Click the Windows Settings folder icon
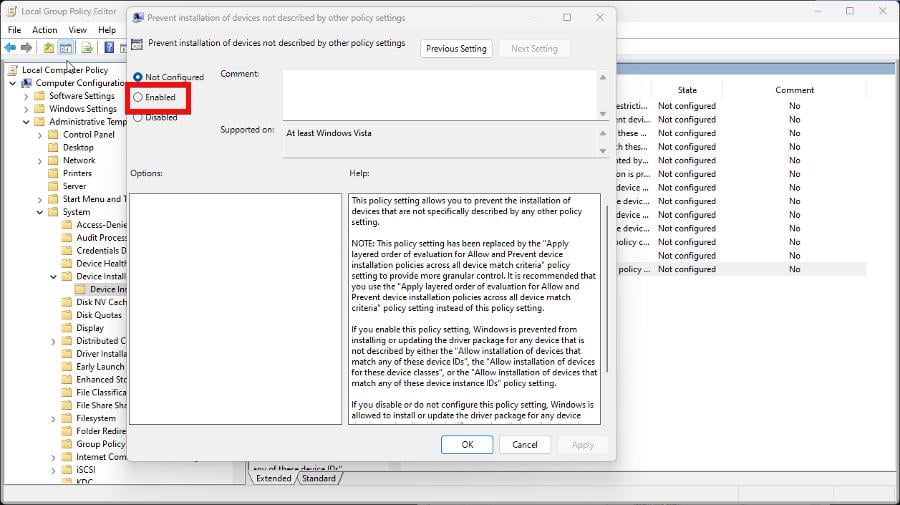The height and width of the screenshot is (505, 900). pos(40,108)
